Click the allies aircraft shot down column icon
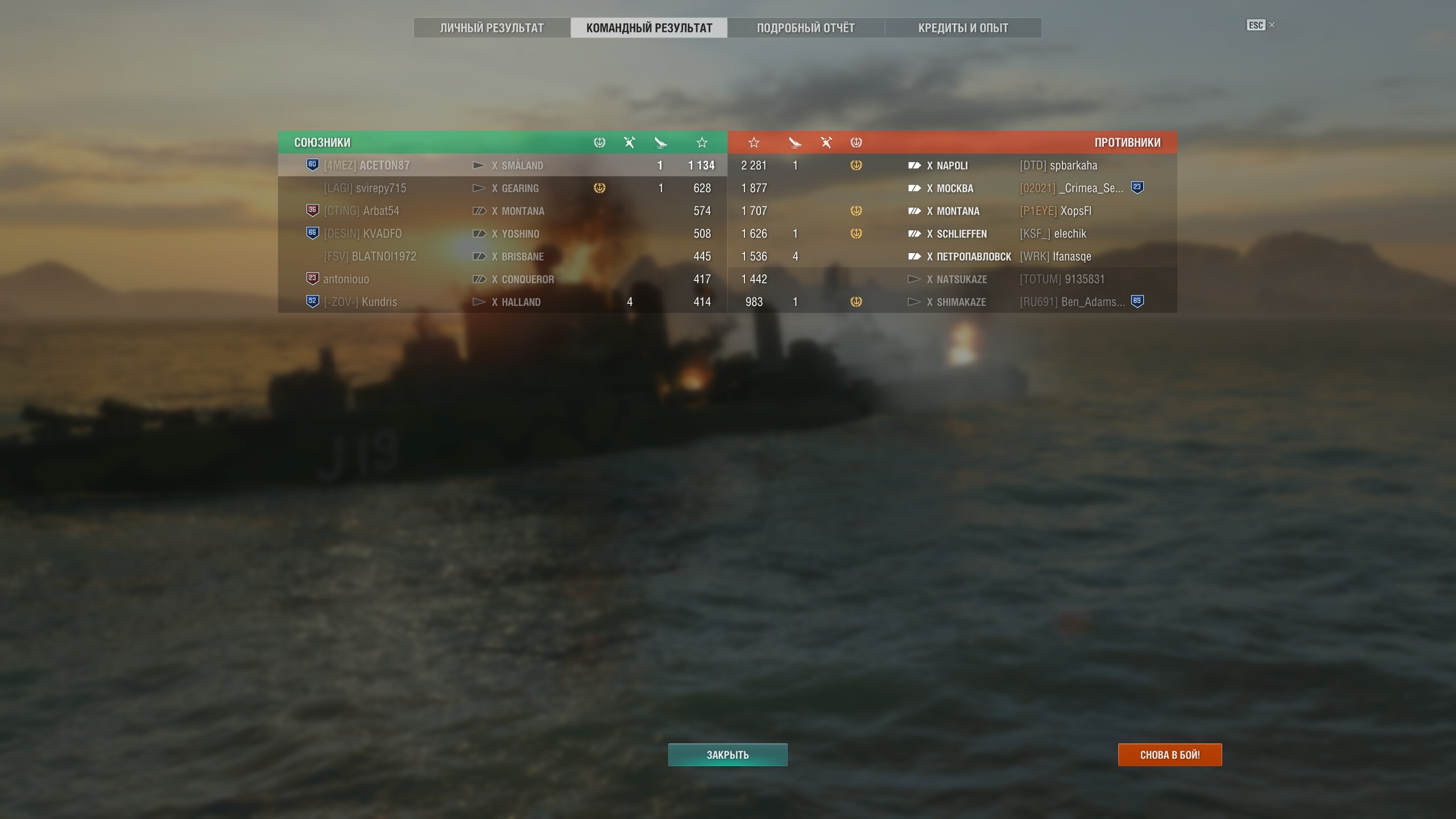 click(x=660, y=142)
